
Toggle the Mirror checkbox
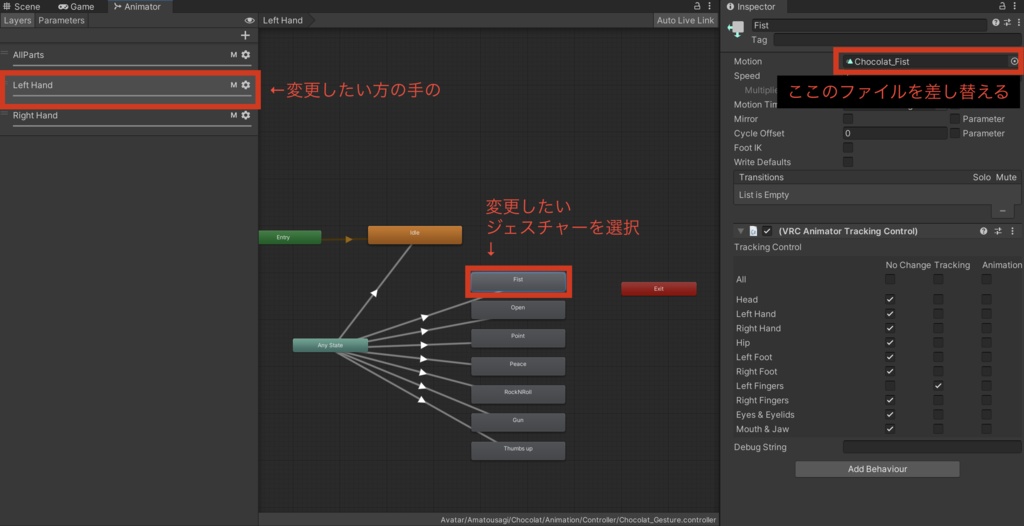click(848, 119)
